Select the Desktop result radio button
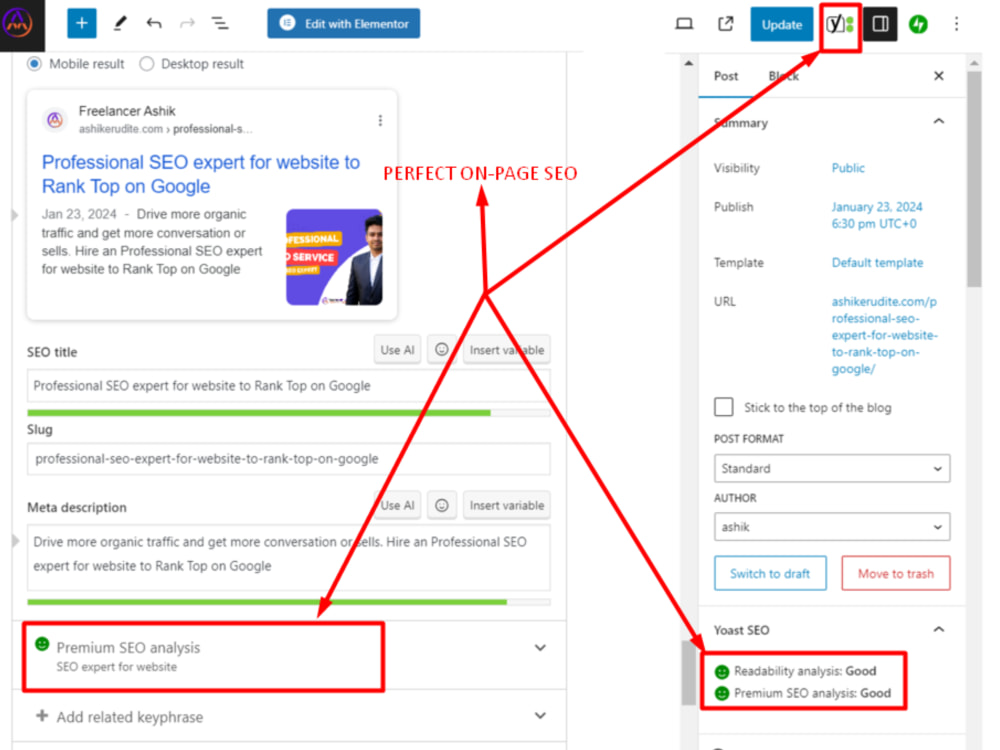The height and width of the screenshot is (750, 1000). pos(147,64)
